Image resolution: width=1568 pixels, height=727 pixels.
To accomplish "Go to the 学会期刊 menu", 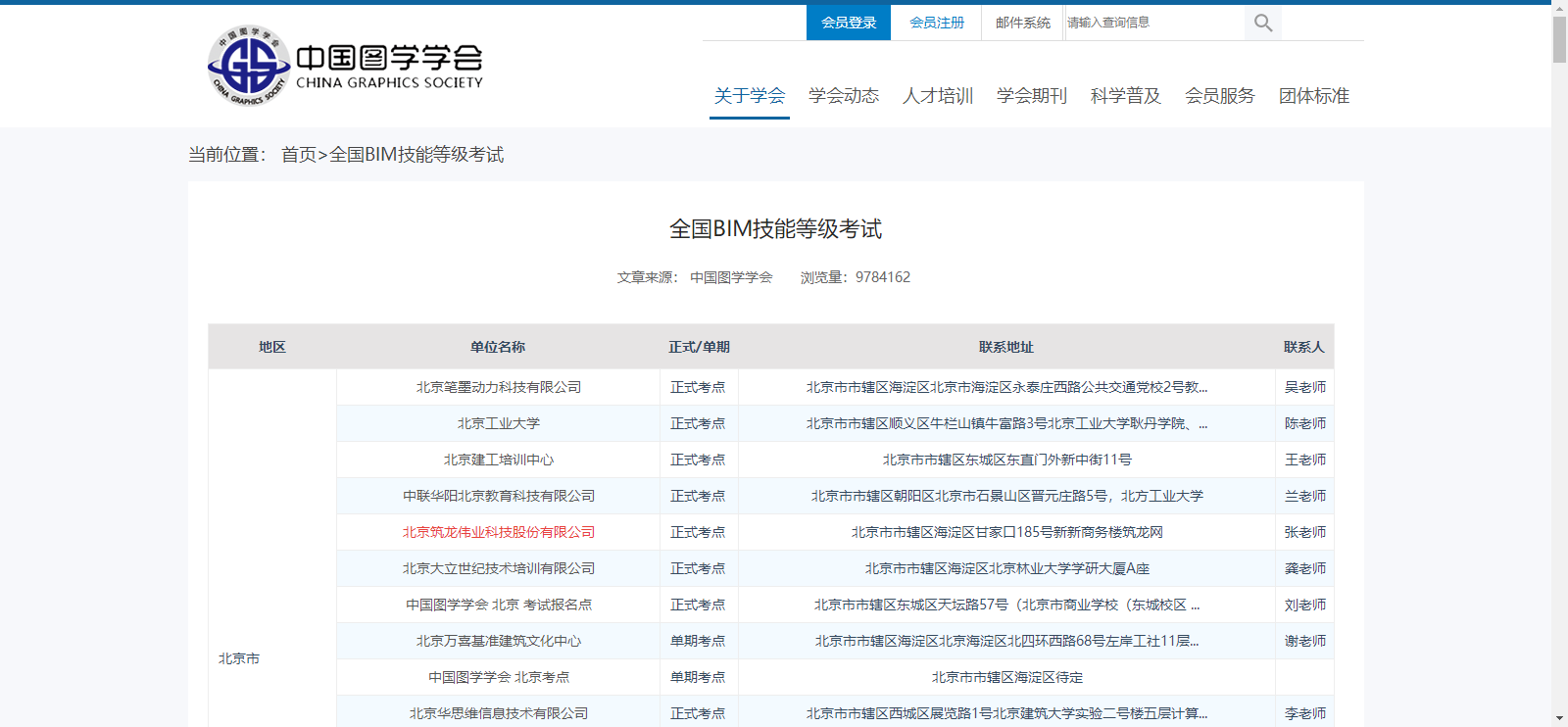I will coord(1032,96).
